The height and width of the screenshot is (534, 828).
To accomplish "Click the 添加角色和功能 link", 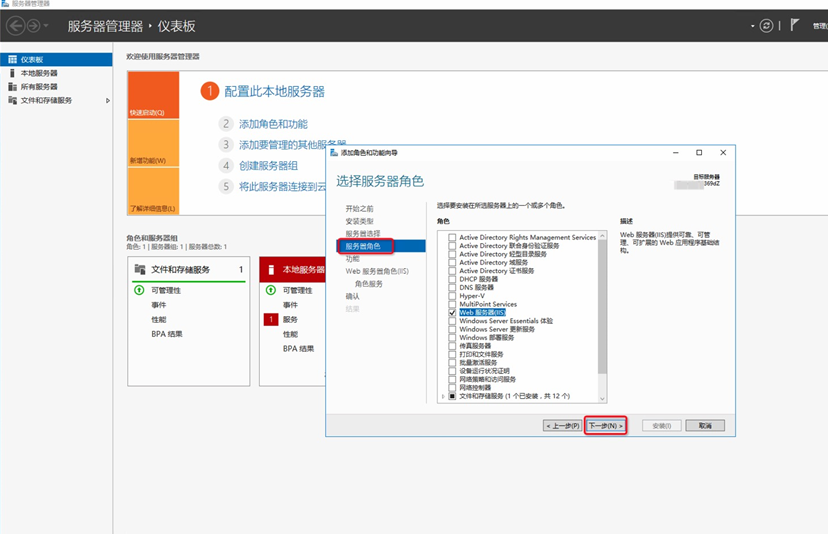I will 273,124.
